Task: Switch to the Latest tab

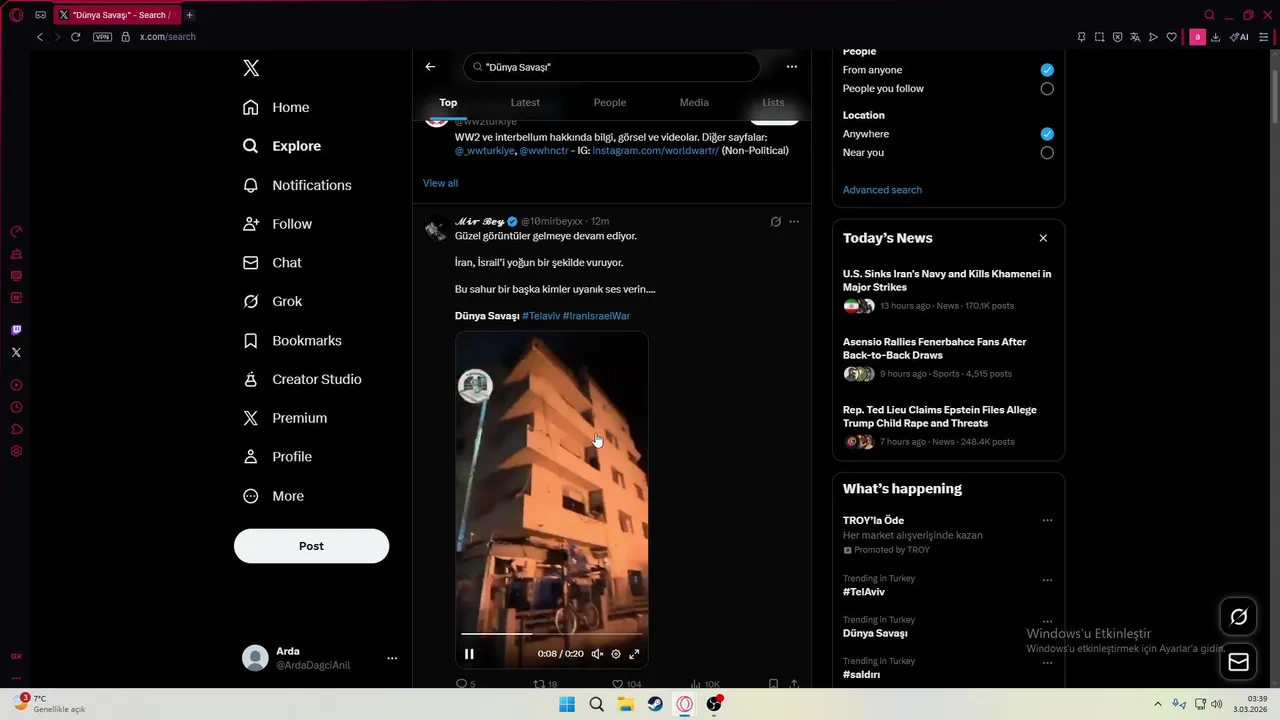Action: [525, 102]
